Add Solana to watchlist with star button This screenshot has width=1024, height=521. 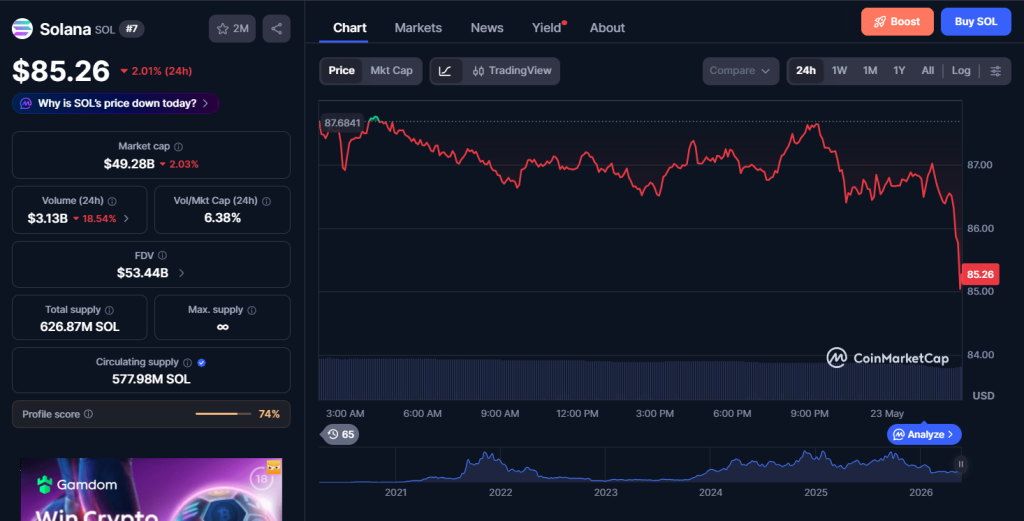click(232, 29)
